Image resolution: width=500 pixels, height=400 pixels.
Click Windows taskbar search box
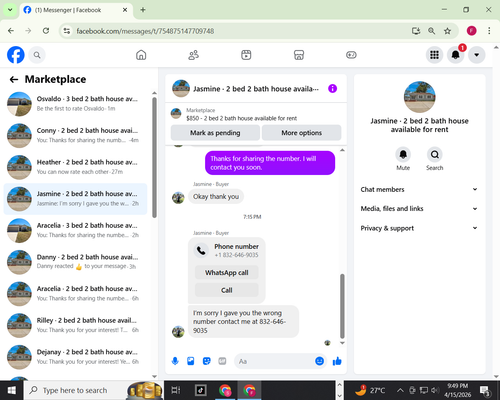[x=93, y=390]
